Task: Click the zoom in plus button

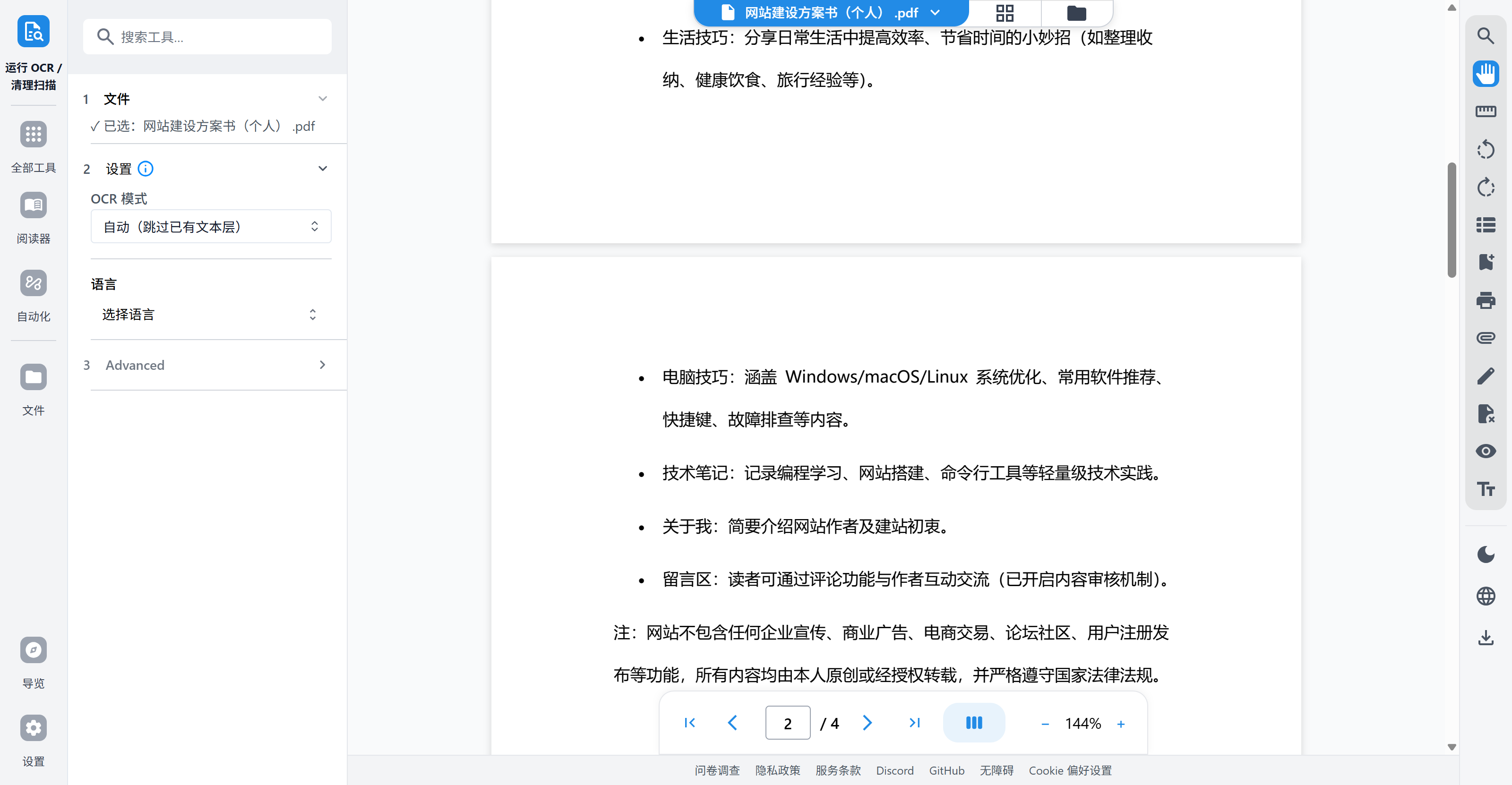Action: coord(1120,724)
